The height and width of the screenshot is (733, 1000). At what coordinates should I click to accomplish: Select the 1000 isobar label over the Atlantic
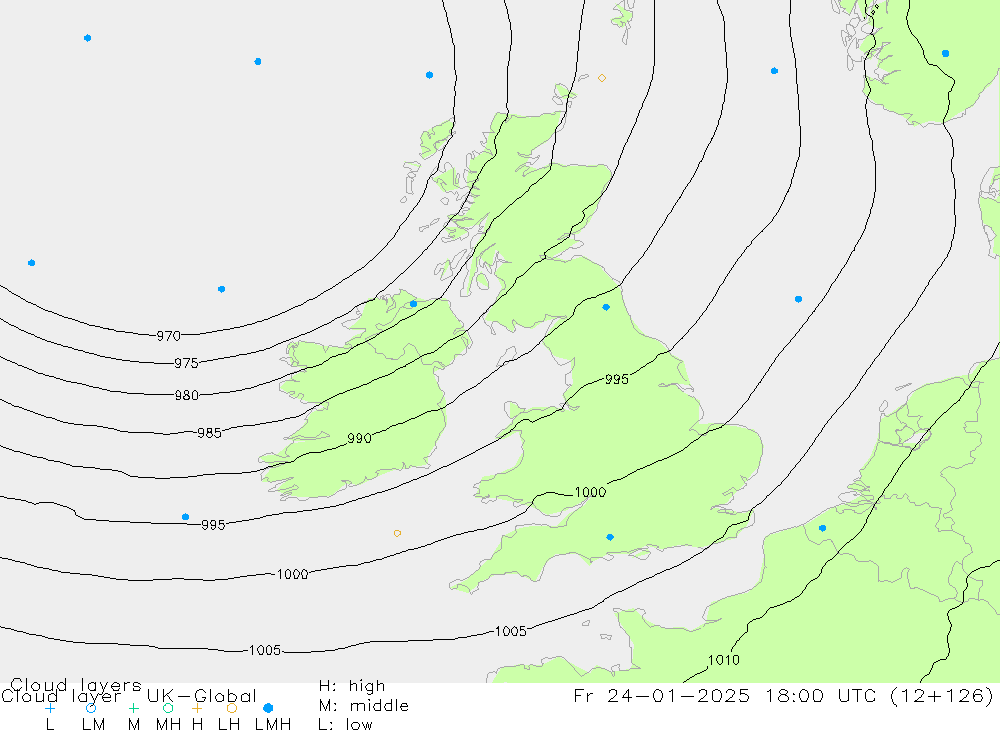(x=293, y=575)
